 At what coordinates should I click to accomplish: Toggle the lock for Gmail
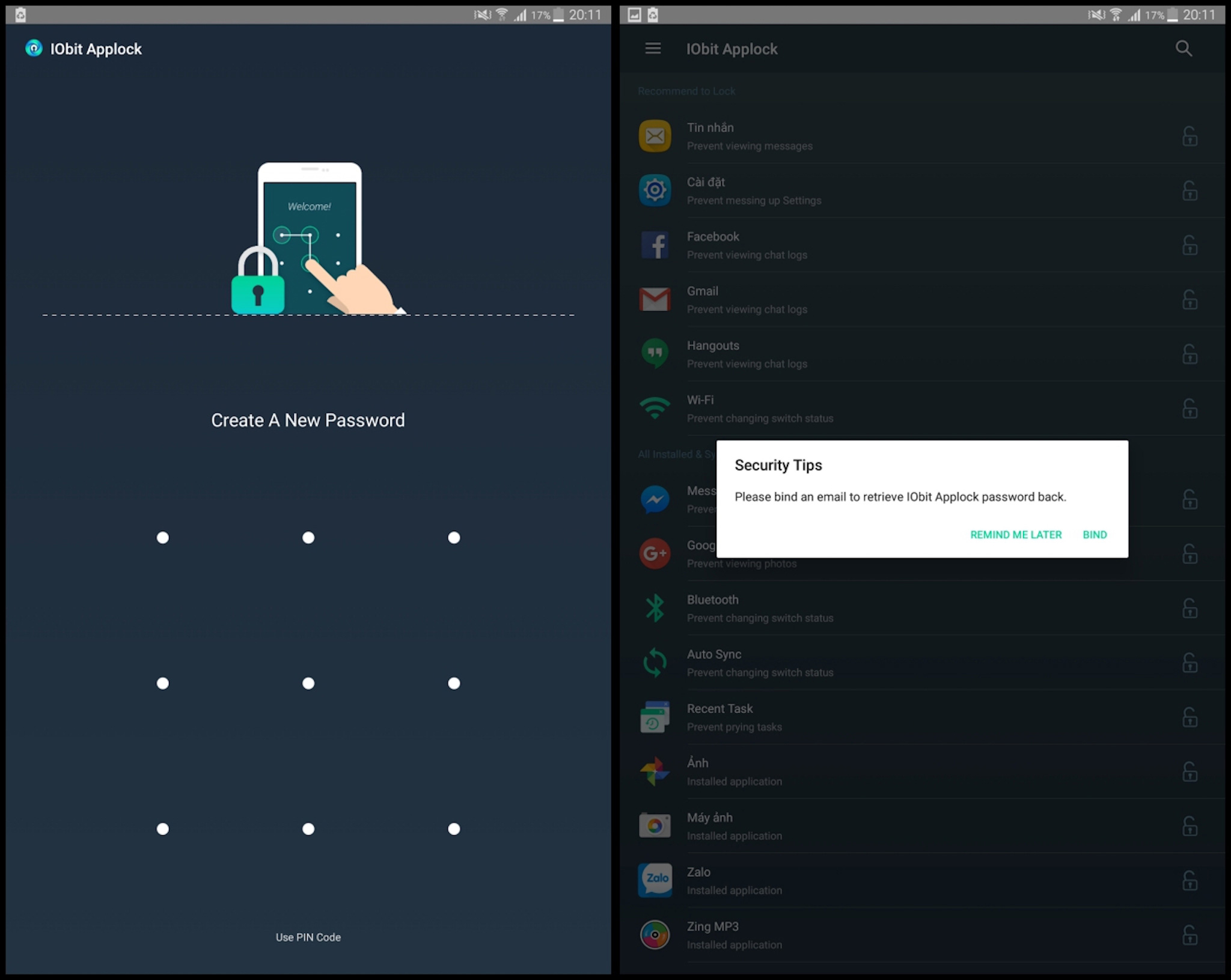click(x=1190, y=300)
